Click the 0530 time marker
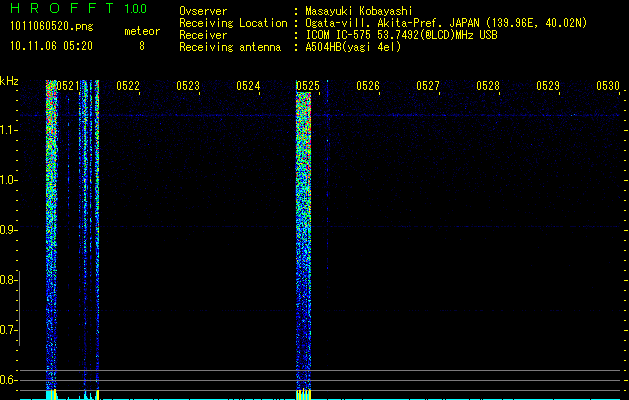Image resolution: width=629 pixels, height=400 pixels. pyautogui.click(x=608, y=86)
